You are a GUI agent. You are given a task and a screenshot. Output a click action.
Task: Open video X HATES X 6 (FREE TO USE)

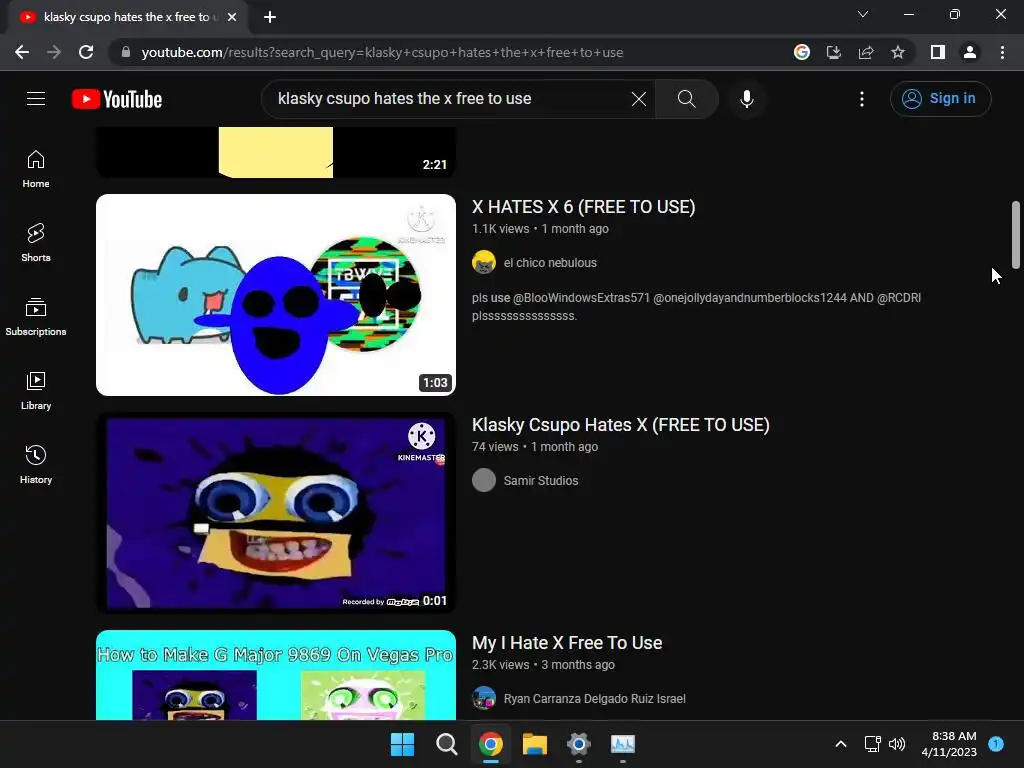click(x=583, y=207)
